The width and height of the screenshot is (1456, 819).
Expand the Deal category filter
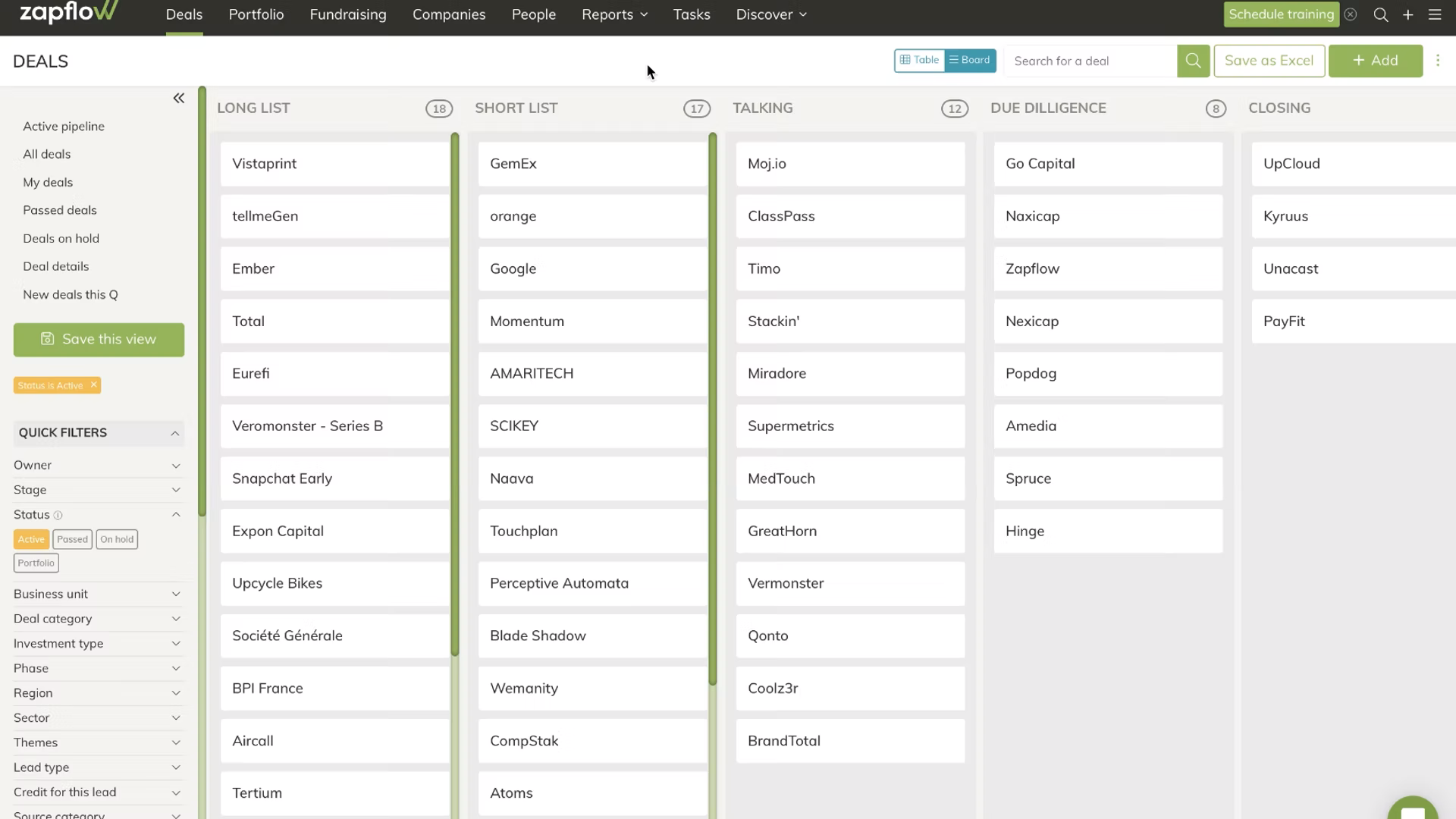coord(99,619)
